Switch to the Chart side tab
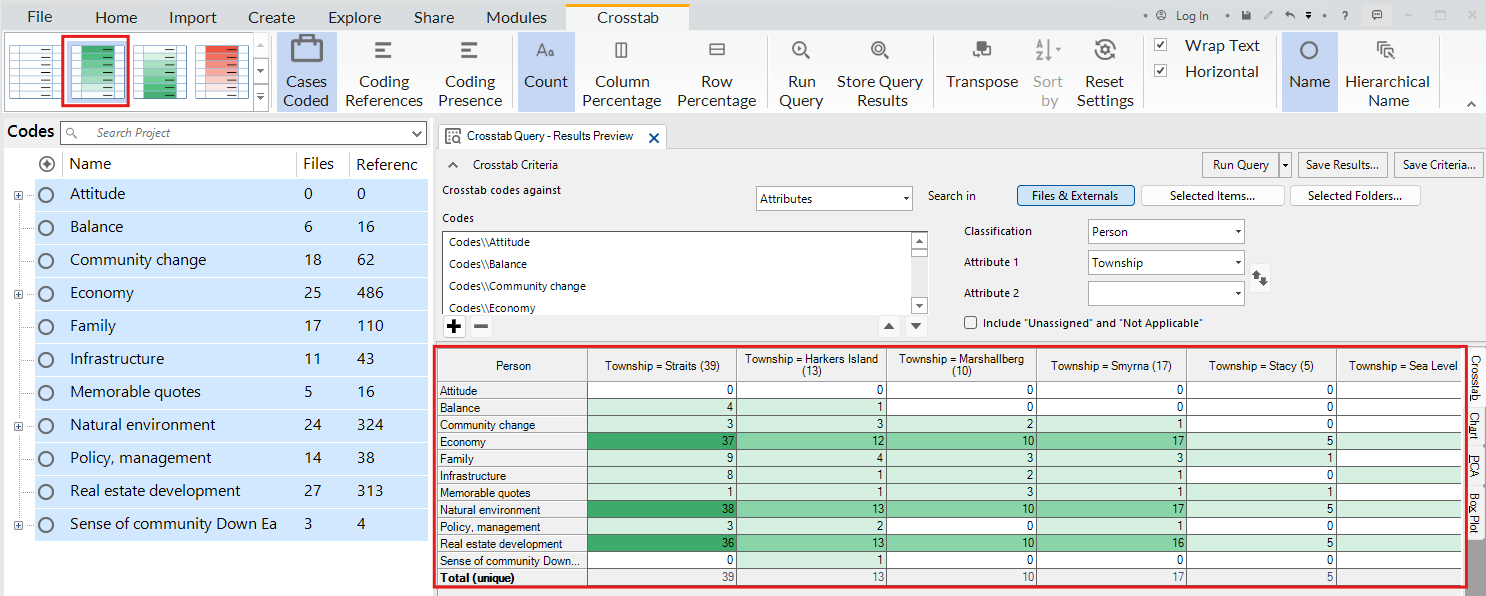Image resolution: width=1486 pixels, height=596 pixels. click(1474, 425)
